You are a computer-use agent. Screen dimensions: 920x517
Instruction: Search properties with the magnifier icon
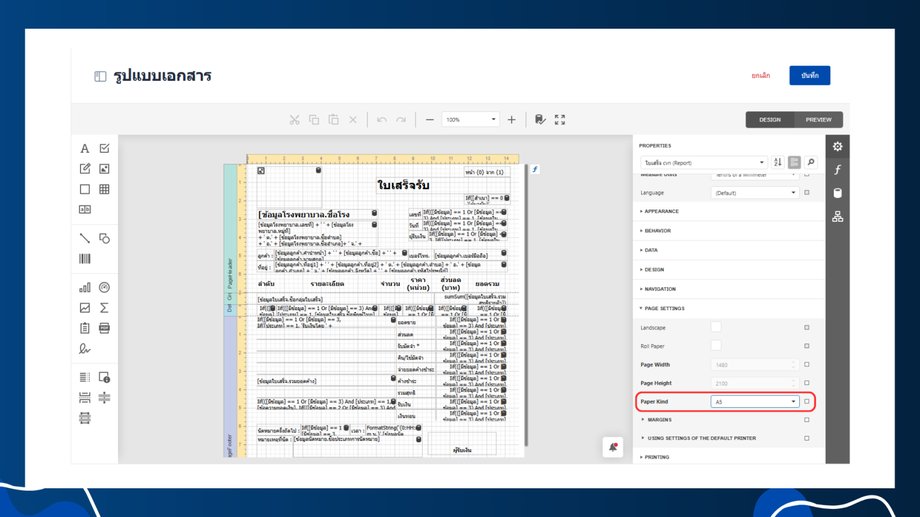(x=811, y=162)
